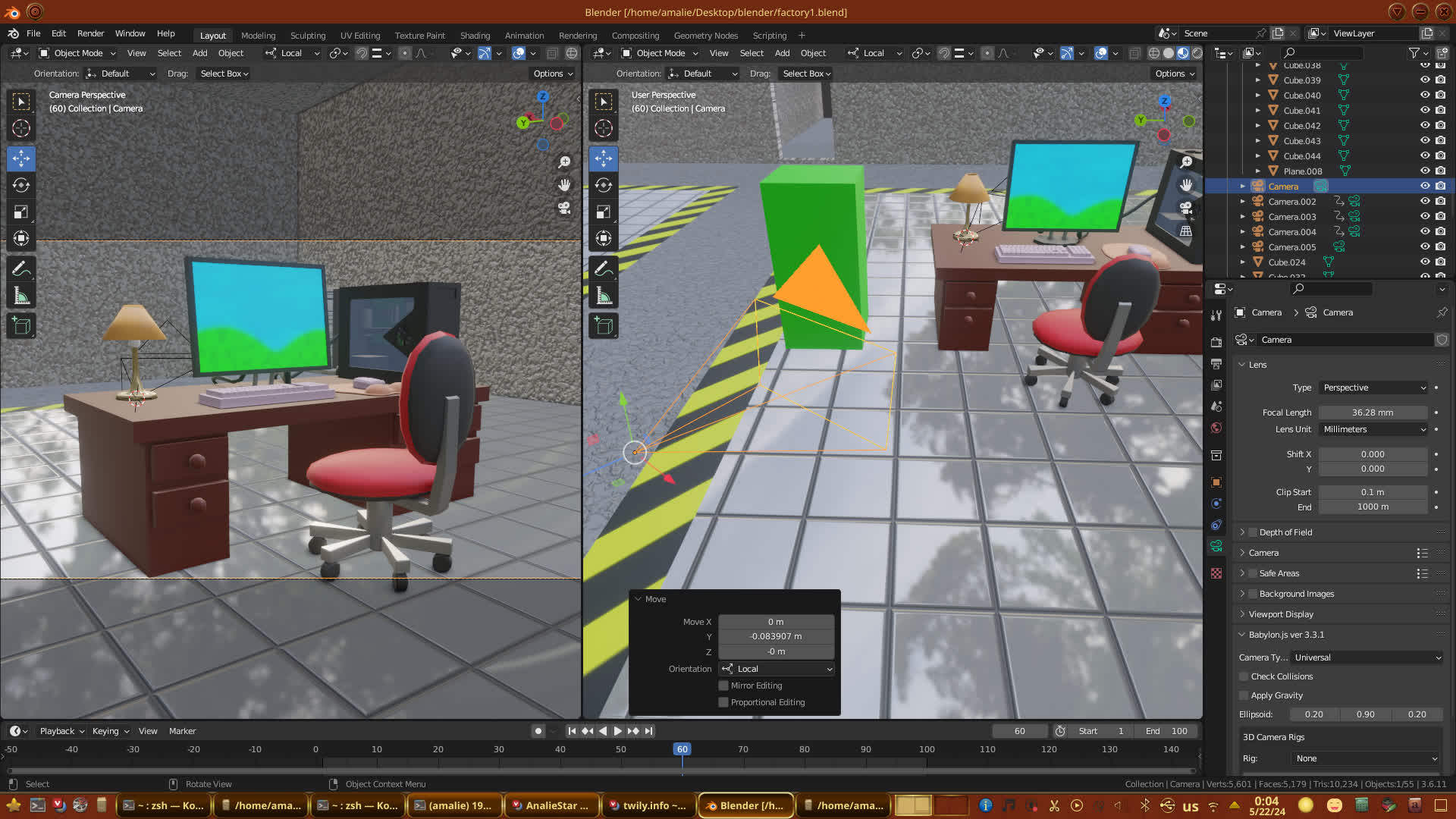
Task: Open the Move Orientation Local dropdown
Action: [x=777, y=669]
